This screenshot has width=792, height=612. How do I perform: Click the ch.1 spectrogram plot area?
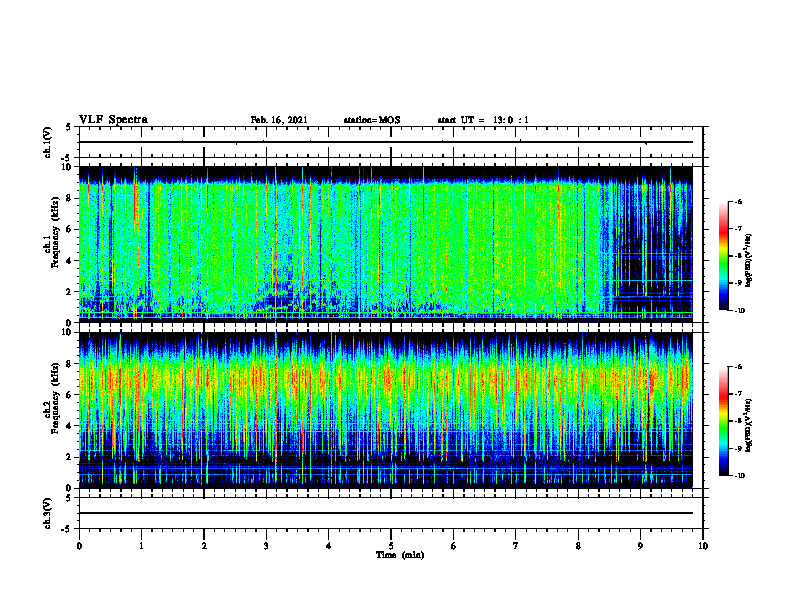(x=386, y=244)
